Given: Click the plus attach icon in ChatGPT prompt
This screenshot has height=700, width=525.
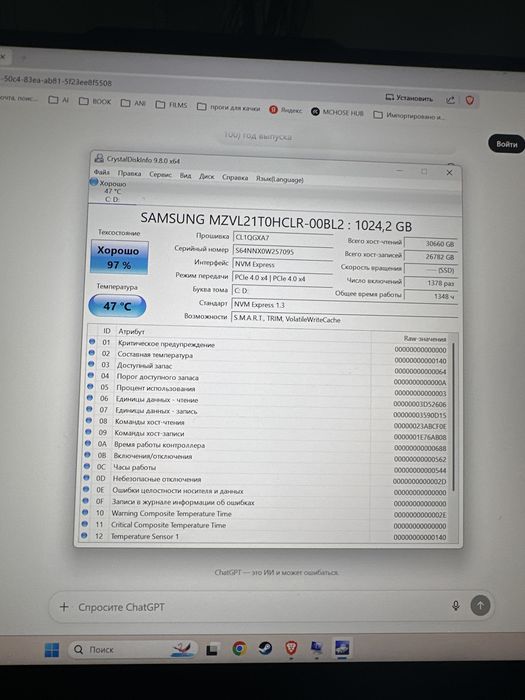Looking at the screenshot, I should click(64, 607).
